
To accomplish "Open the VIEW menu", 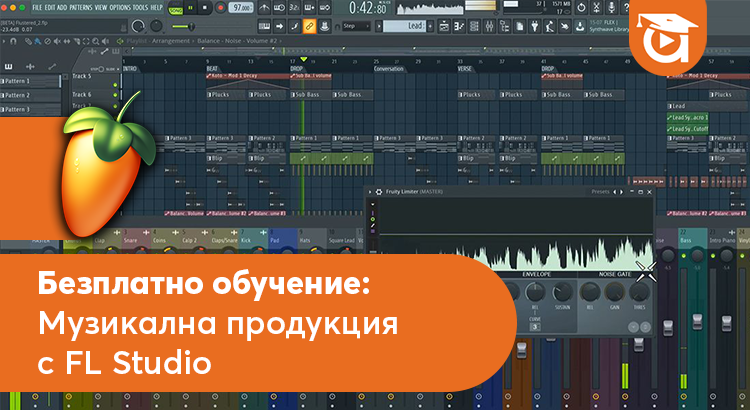I will click(x=101, y=8).
